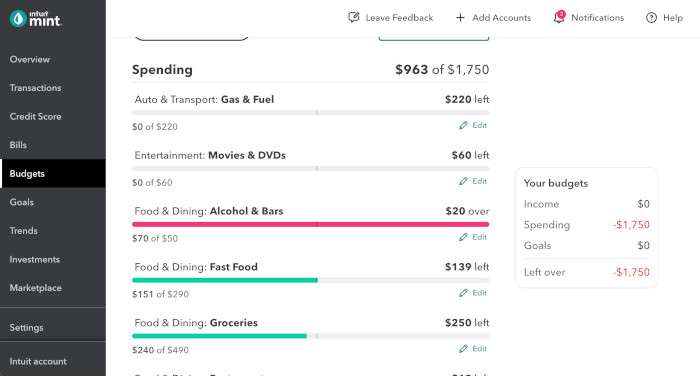The image size is (700, 376).
Task: Click the Alcohol & Bars red progress bar
Action: point(311,224)
